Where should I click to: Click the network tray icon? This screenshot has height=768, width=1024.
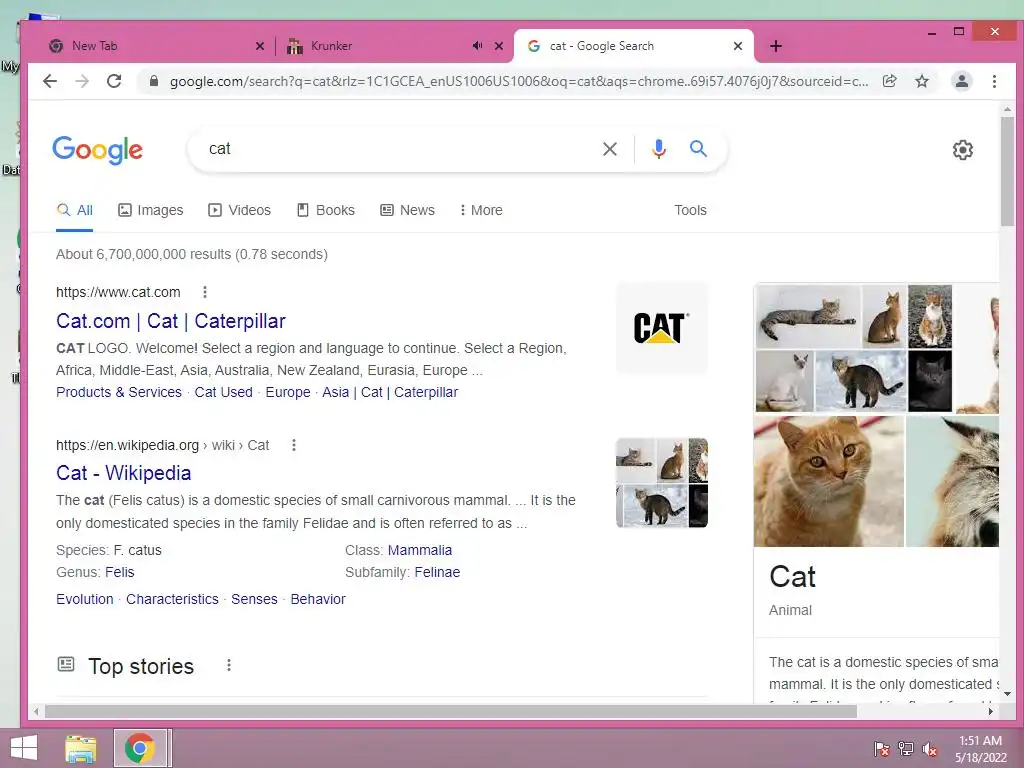[x=906, y=749]
